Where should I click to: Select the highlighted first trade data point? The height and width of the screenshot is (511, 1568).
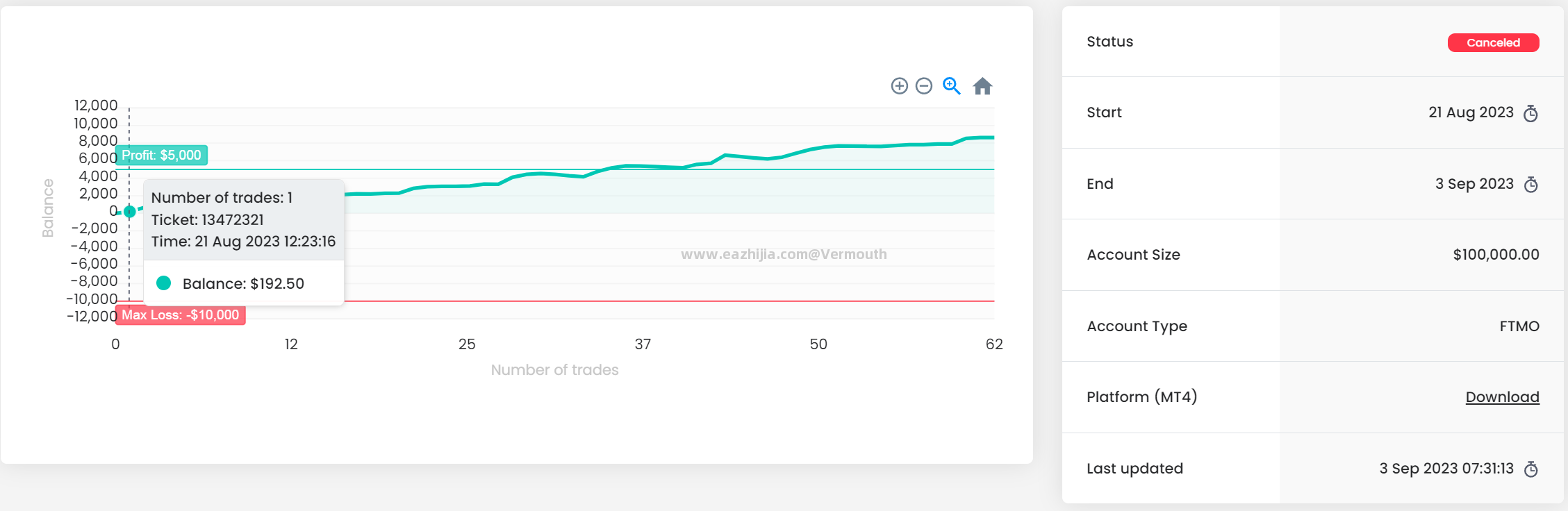pyautogui.click(x=129, y=212)
